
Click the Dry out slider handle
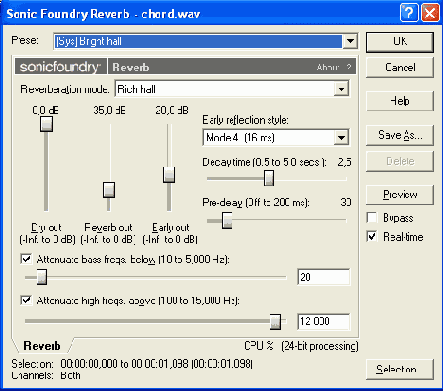coord(46,124)
